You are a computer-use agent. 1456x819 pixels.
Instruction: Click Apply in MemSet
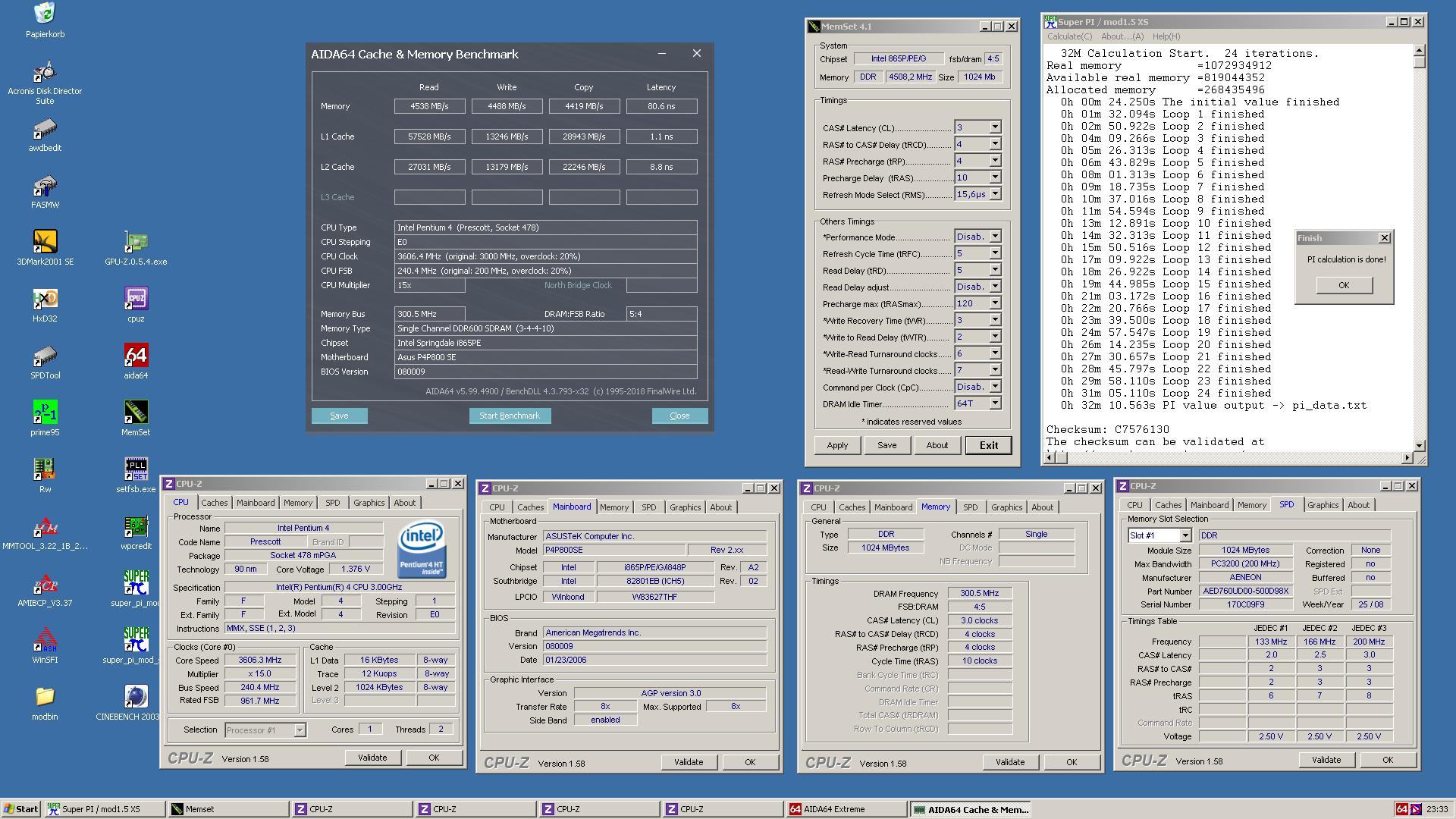click(837, 445)
